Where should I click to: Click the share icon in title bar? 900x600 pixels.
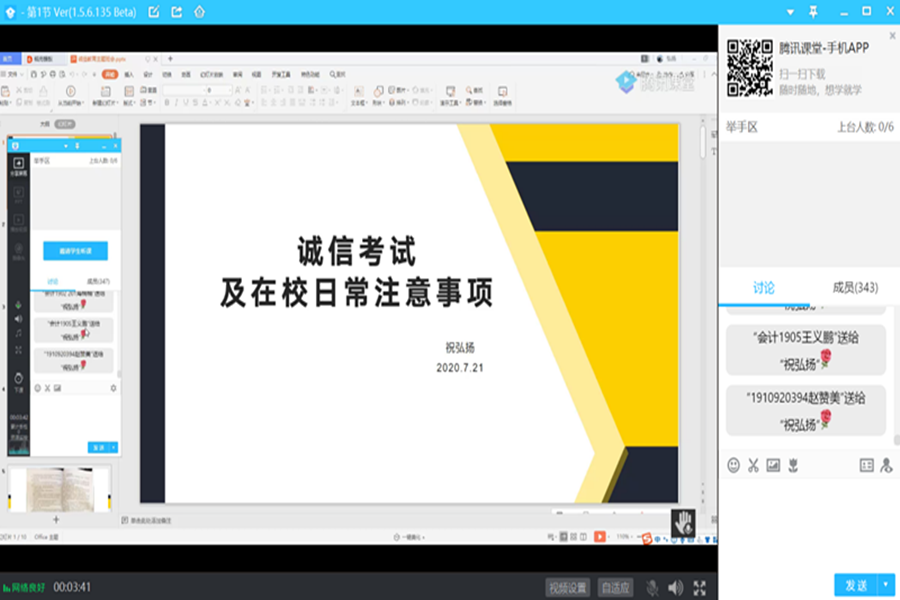pos(177,12)
